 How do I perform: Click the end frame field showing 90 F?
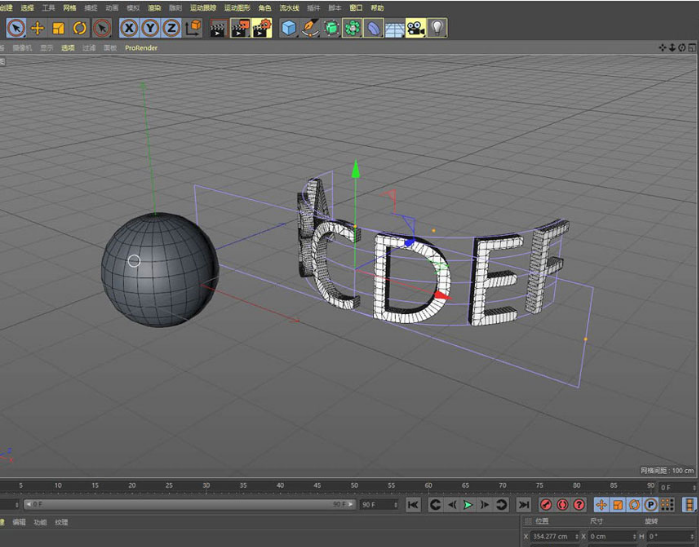pos(379,505)
